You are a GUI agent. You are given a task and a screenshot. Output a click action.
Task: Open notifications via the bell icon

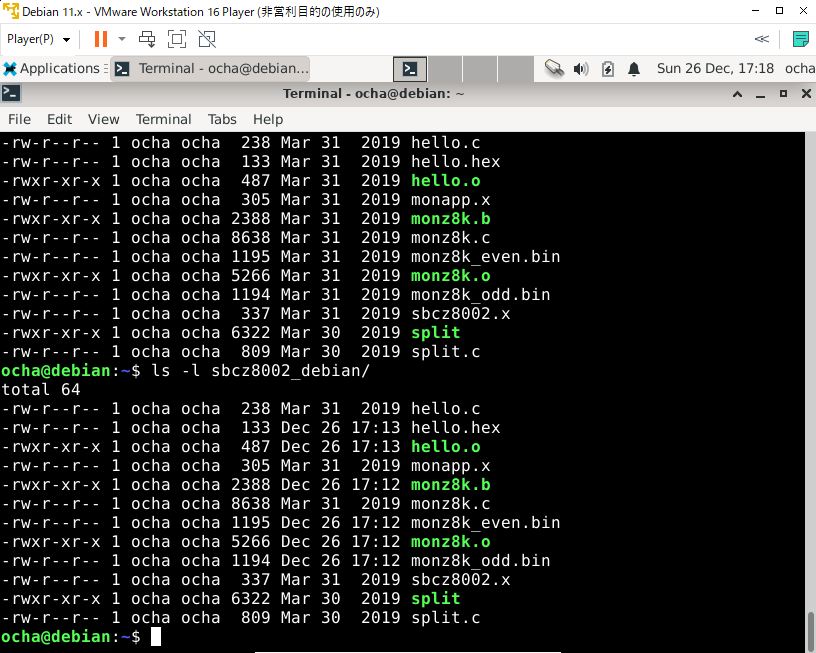click(634, 68)
